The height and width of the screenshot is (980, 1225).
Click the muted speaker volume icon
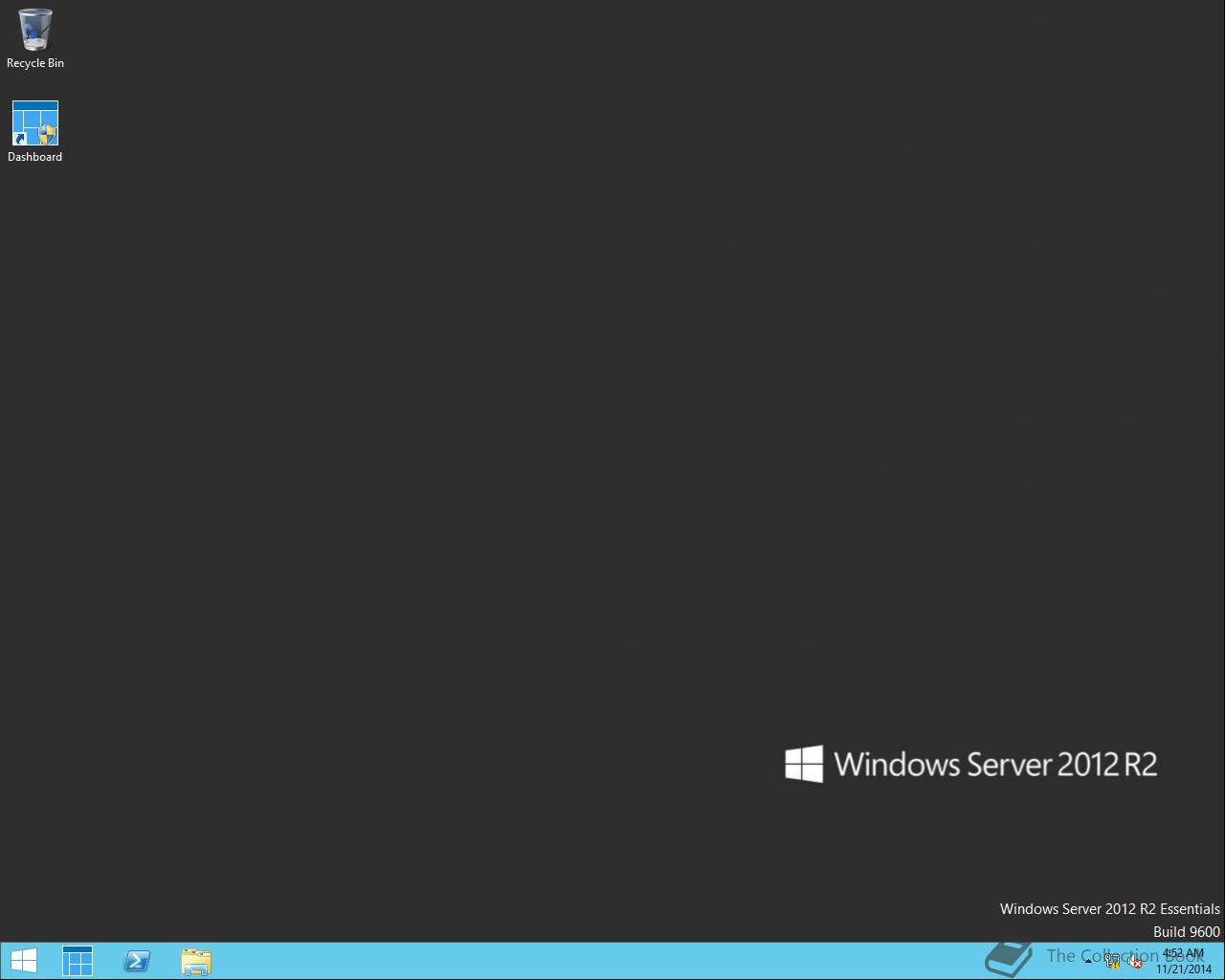pyautogui.click(x=1134, y=962)
